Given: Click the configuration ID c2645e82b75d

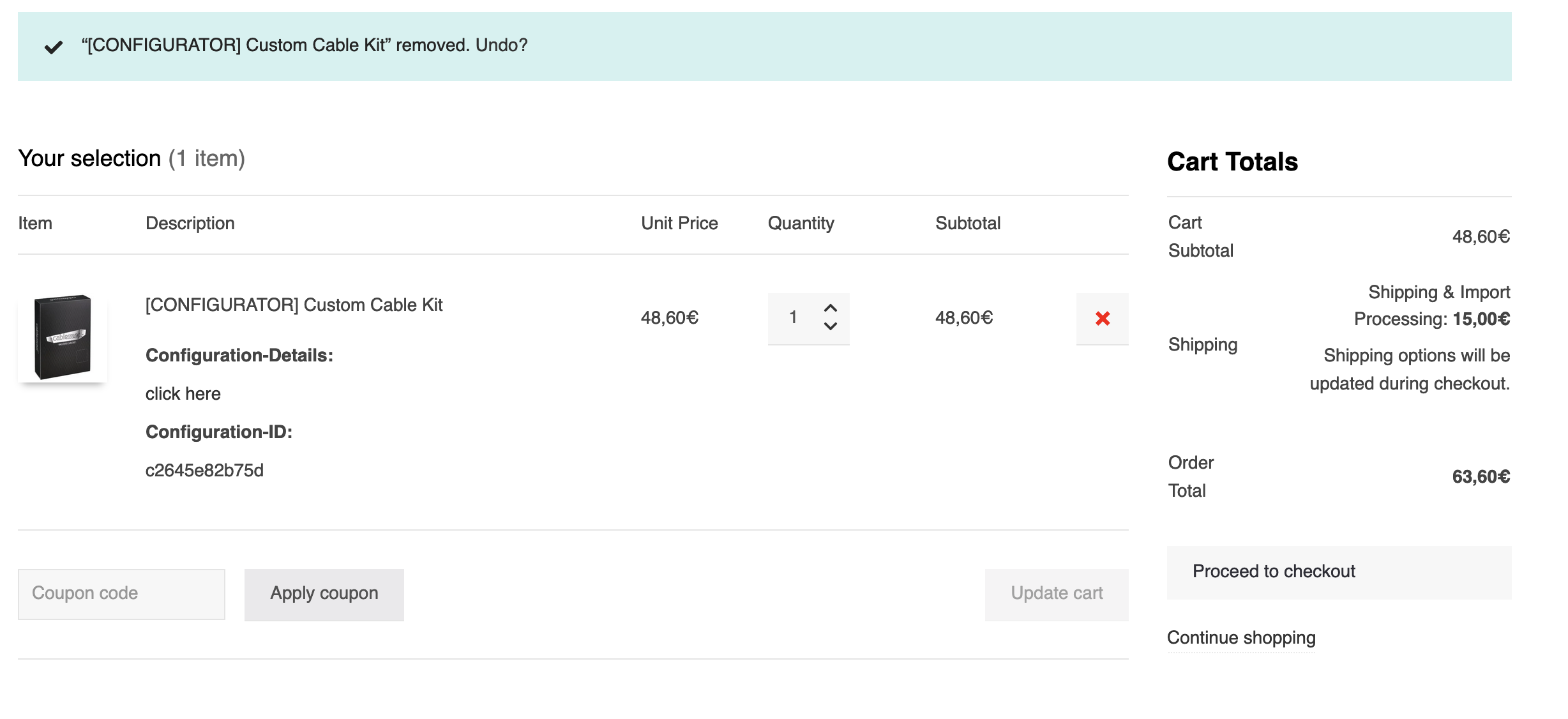Looking at the screenshot, I should 204,470.
